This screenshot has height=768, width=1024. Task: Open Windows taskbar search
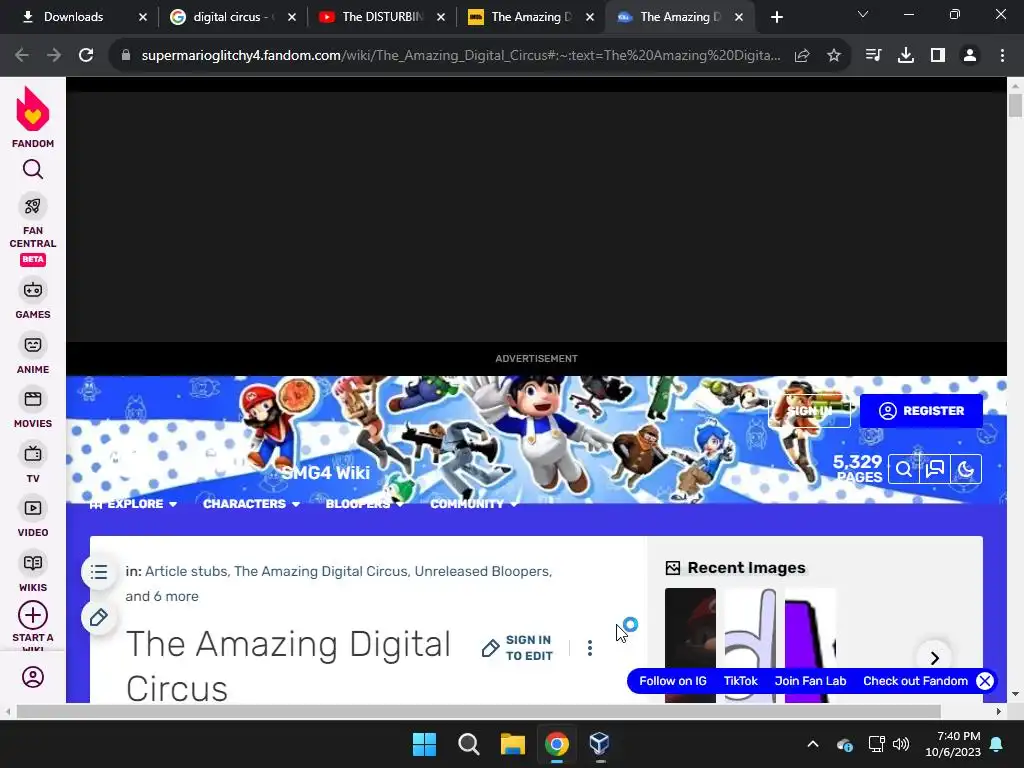(x=468, y=744)
